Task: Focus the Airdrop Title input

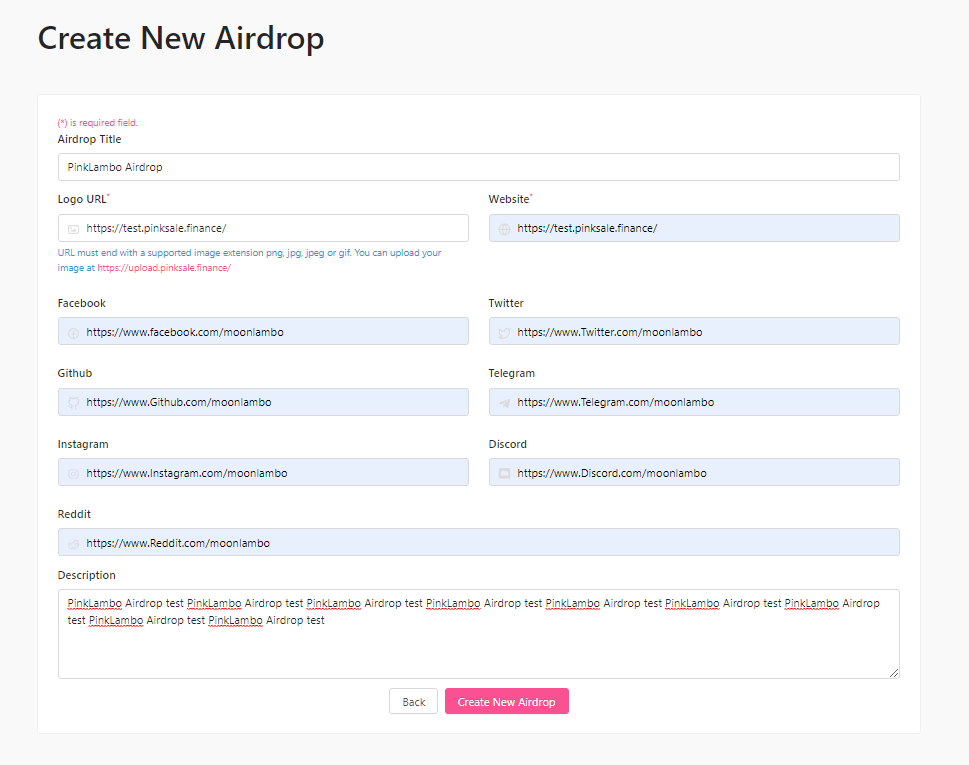Action: 479,167
